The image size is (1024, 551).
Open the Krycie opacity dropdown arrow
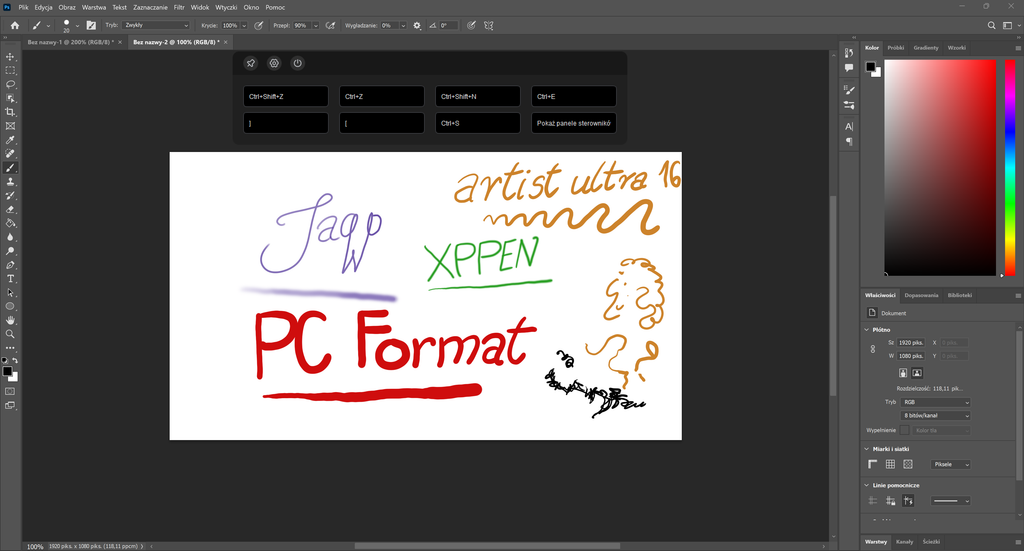(244, 25)
